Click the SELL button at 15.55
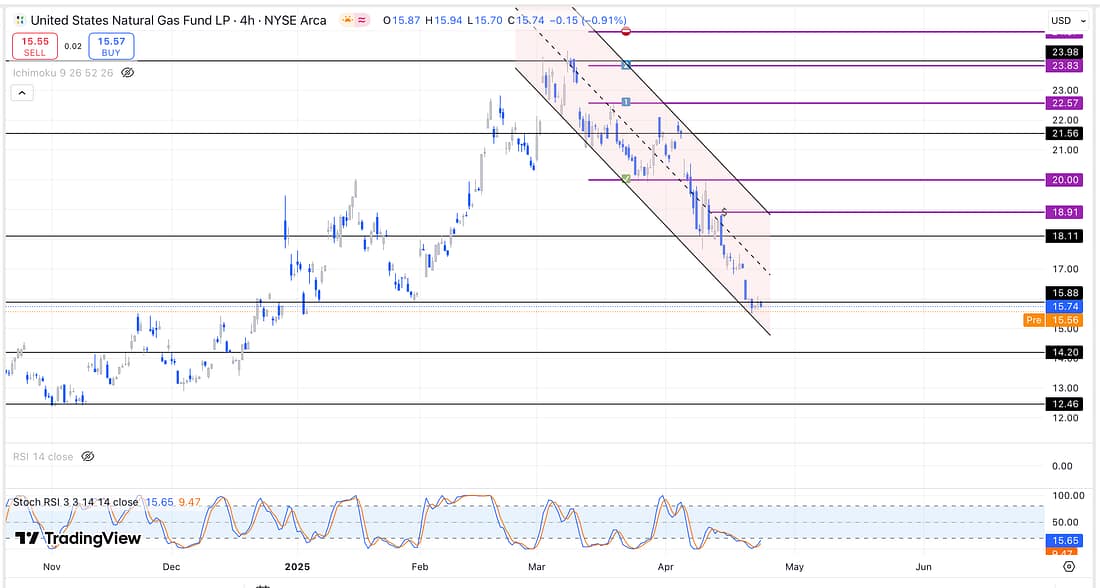The height and width of the screenshot is (588, 1100). click(x=35, y=46)
